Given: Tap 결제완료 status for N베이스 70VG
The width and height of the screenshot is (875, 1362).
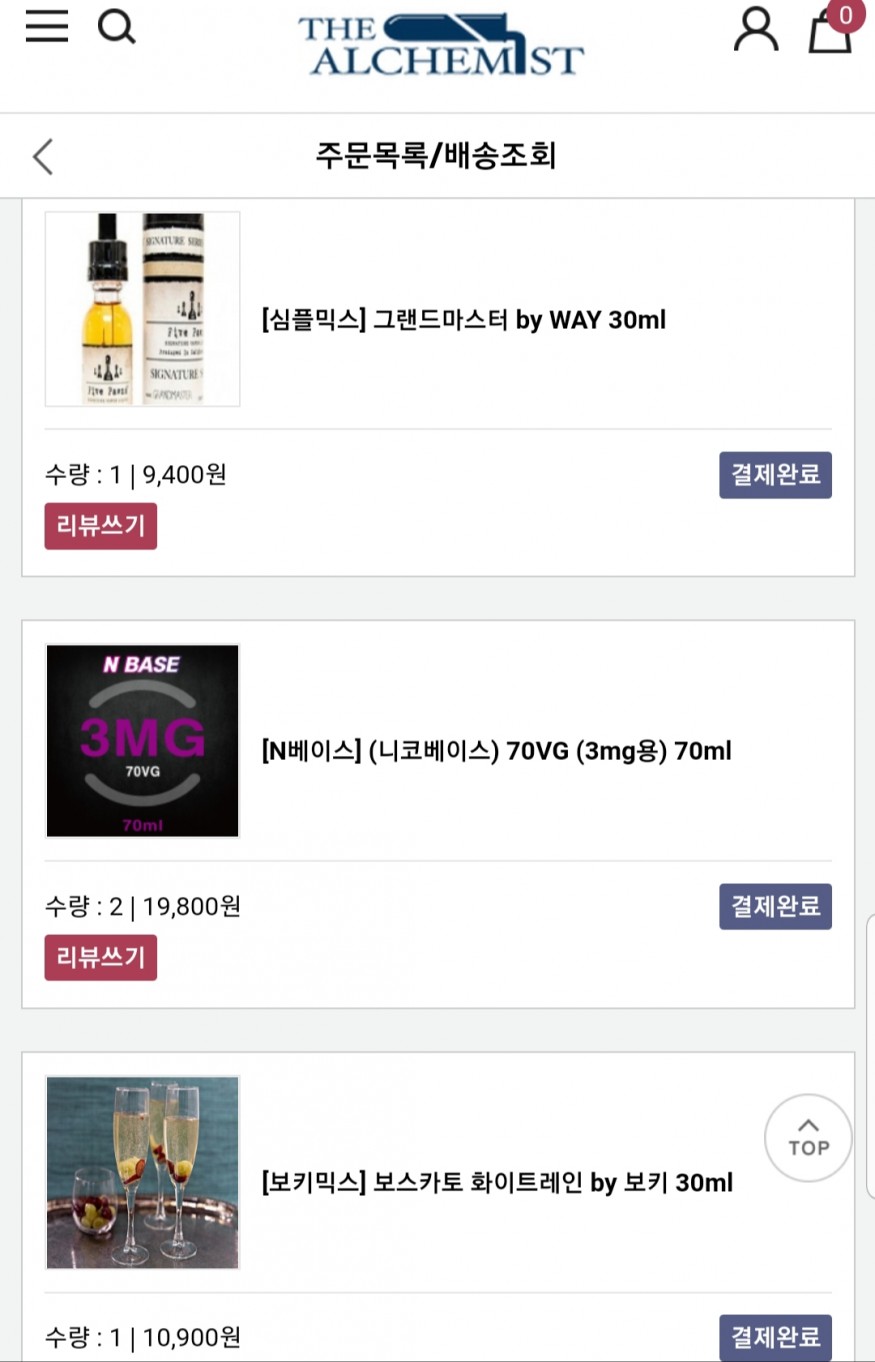Looking at the screenshot, I should tap(775, 907).
